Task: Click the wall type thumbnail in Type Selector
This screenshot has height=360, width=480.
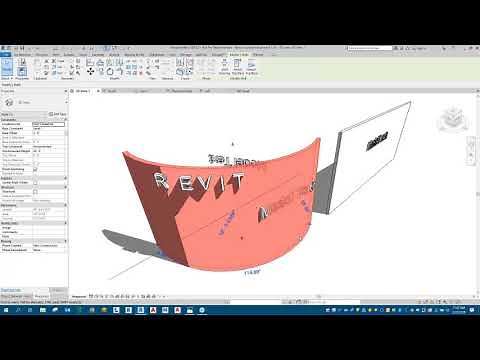Action: coord(9,102)
